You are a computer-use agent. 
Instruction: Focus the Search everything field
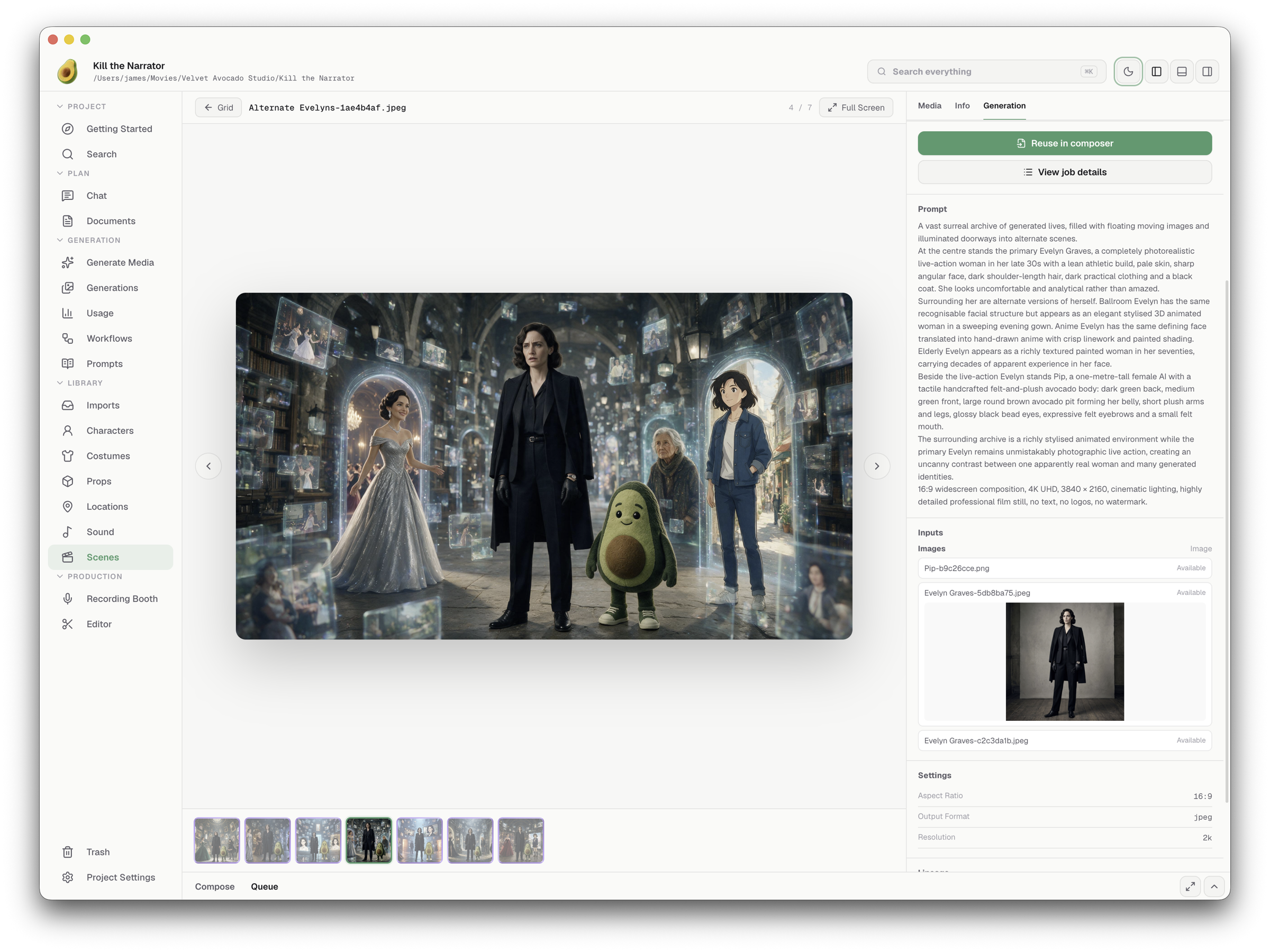(986, 72)
